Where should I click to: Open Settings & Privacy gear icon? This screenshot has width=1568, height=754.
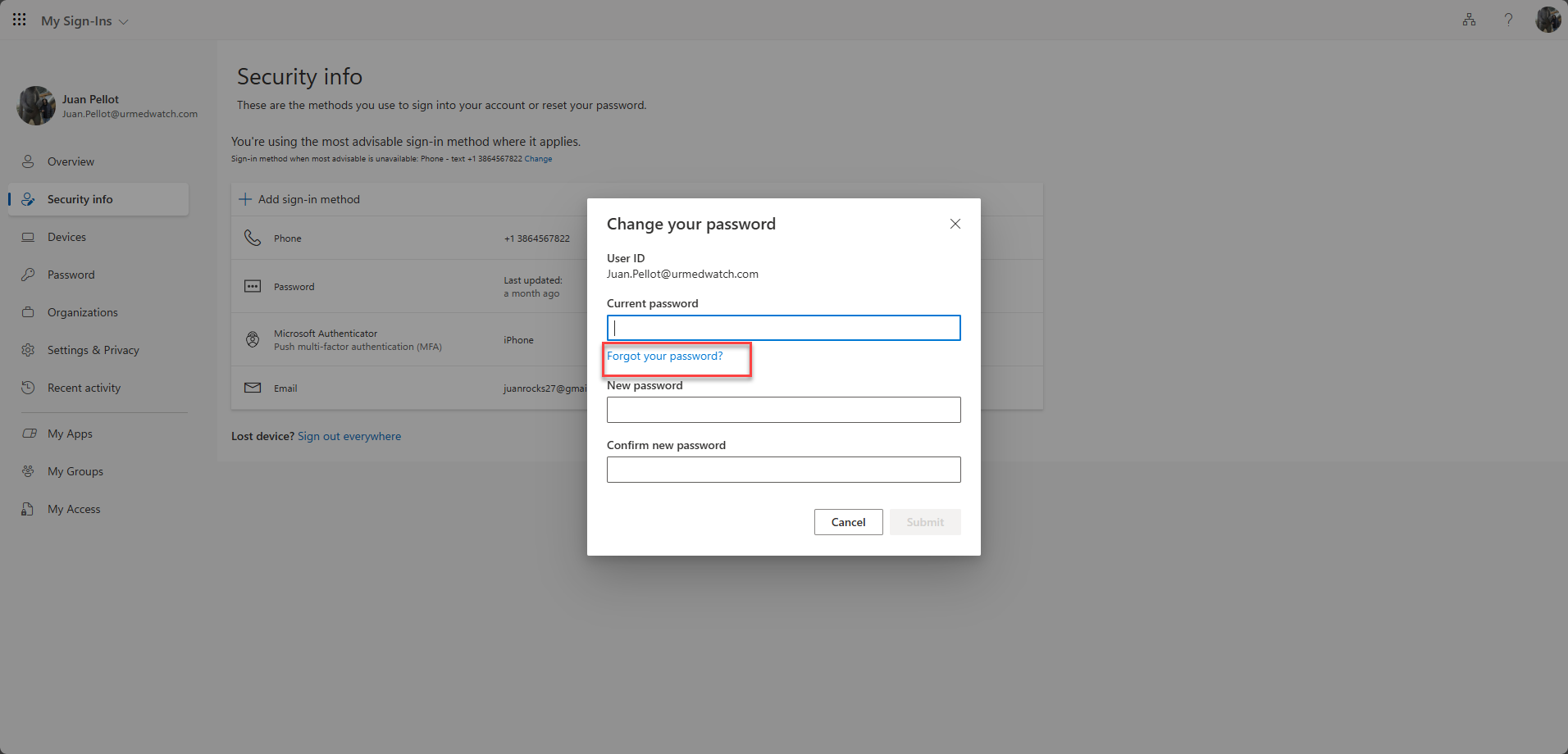(28, 350)
